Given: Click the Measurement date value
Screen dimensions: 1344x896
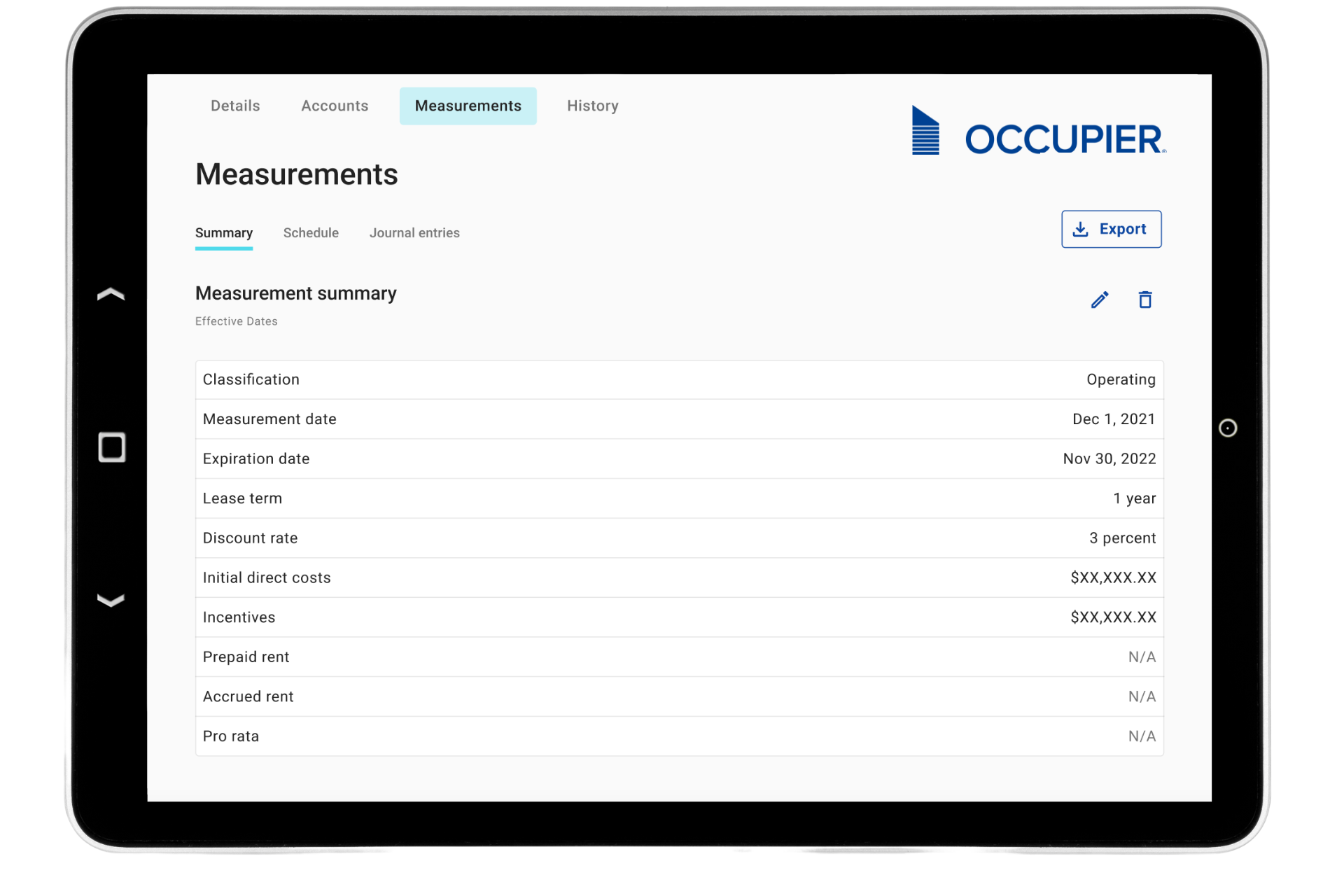Looking at the screenshot, I should 1113,419.
